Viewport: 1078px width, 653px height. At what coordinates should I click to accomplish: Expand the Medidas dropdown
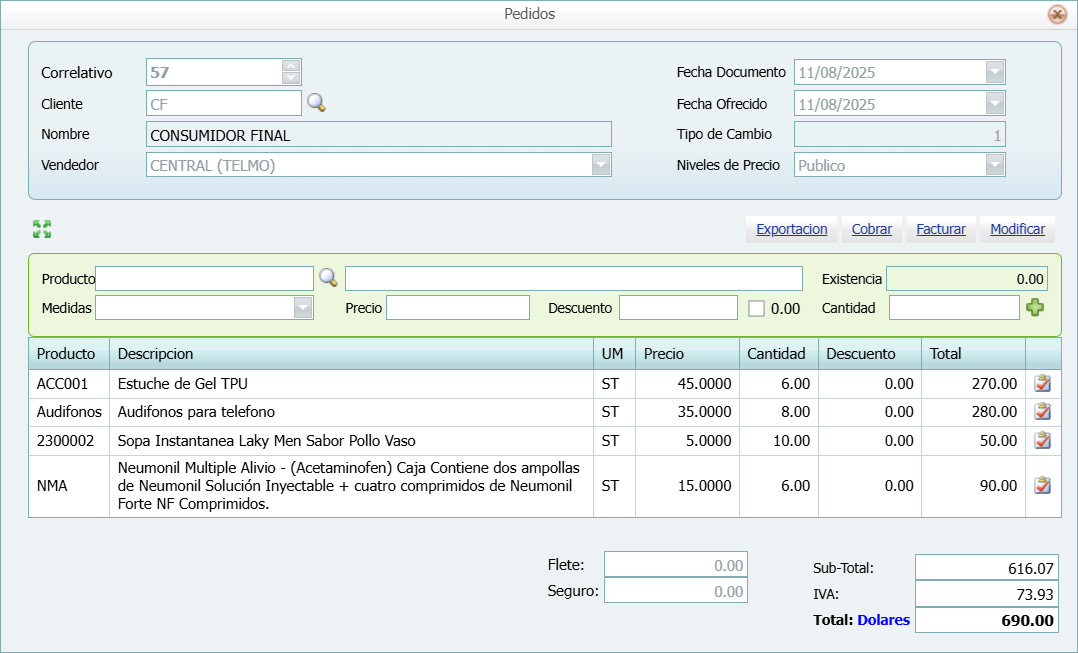coord(301,308)
